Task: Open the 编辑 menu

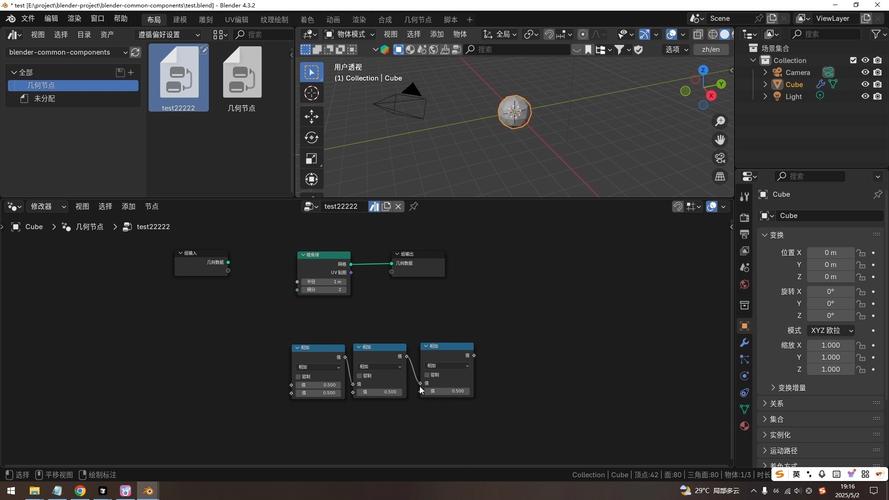Action: [51, 19]
